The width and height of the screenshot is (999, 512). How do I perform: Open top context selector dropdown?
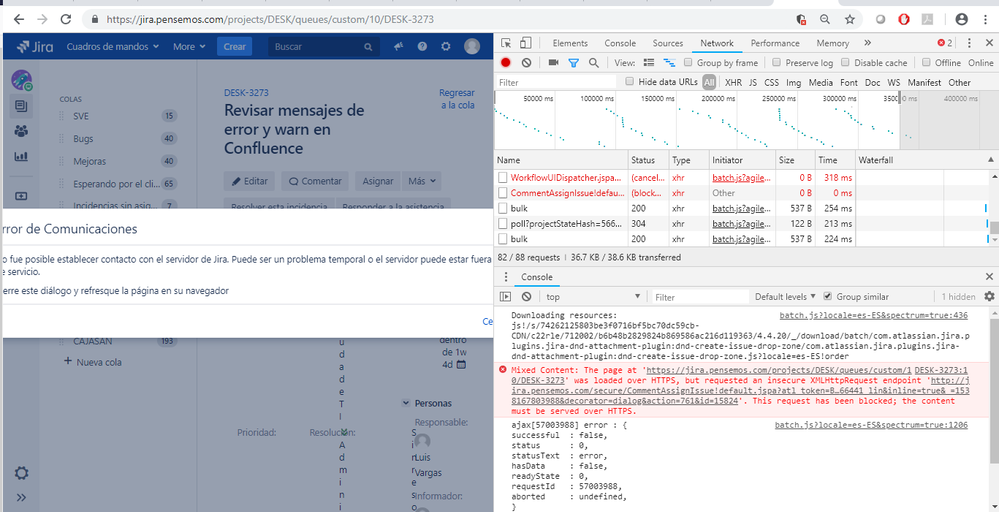(593, 297)
